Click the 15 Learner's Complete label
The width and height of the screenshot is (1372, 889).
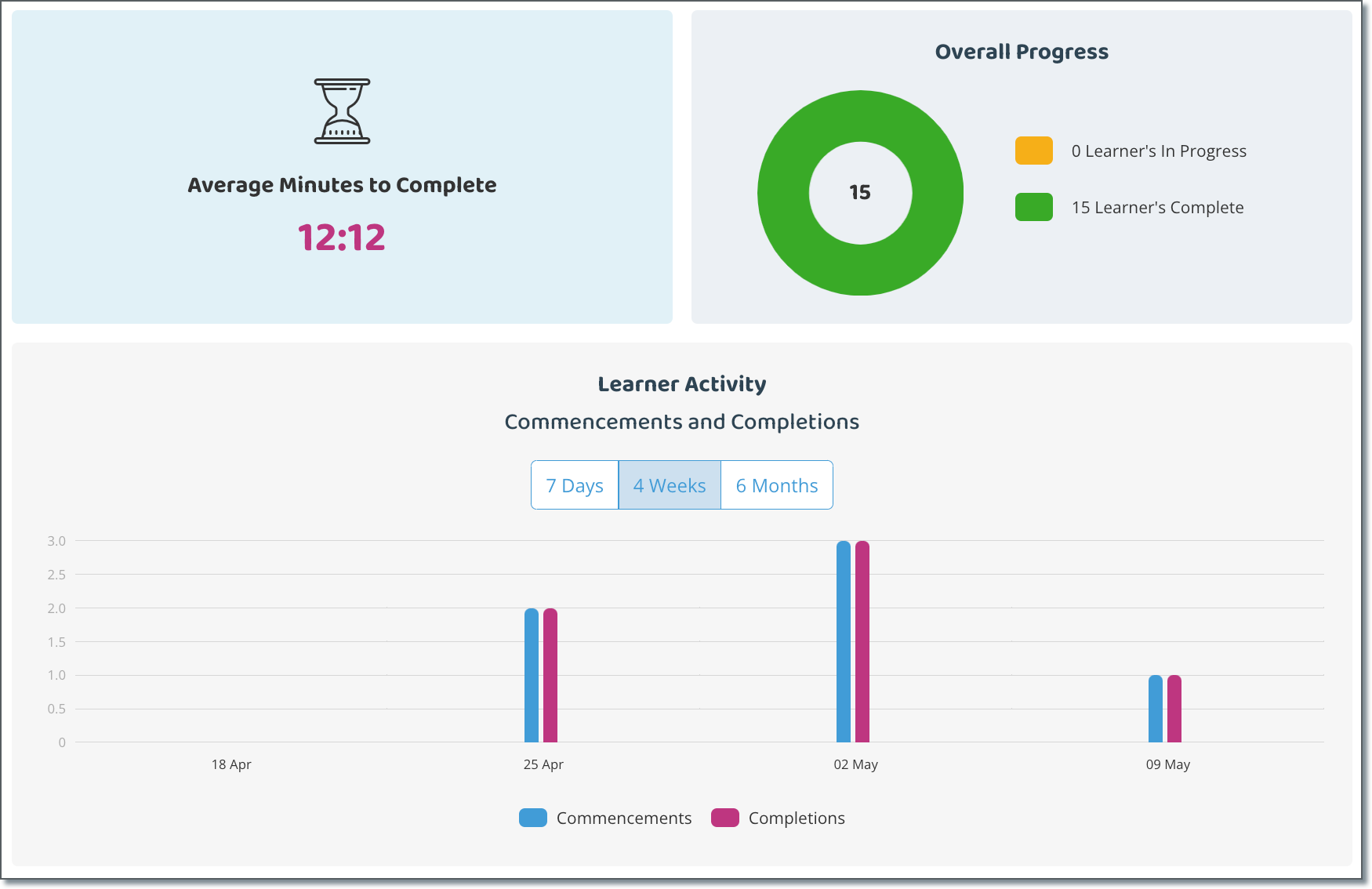pos(1157,208)
